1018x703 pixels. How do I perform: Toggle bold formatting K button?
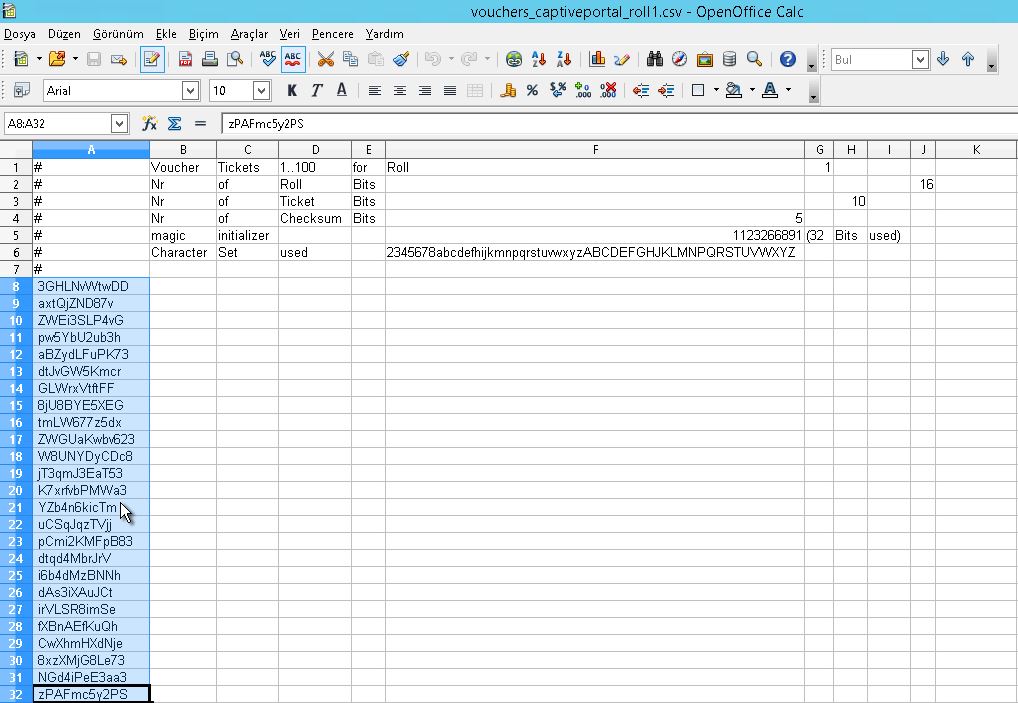coord(291,90)
